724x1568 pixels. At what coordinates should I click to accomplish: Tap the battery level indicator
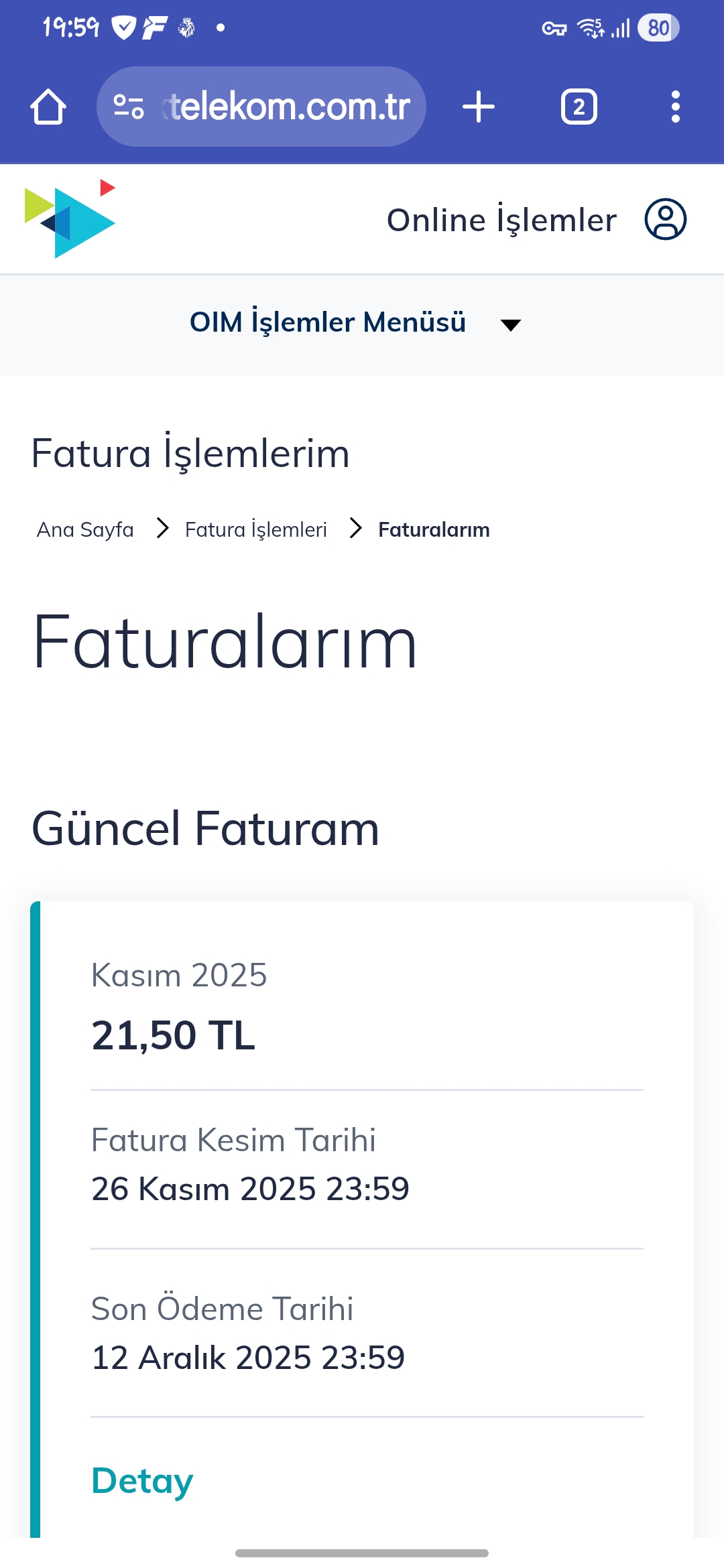[658, 28]
